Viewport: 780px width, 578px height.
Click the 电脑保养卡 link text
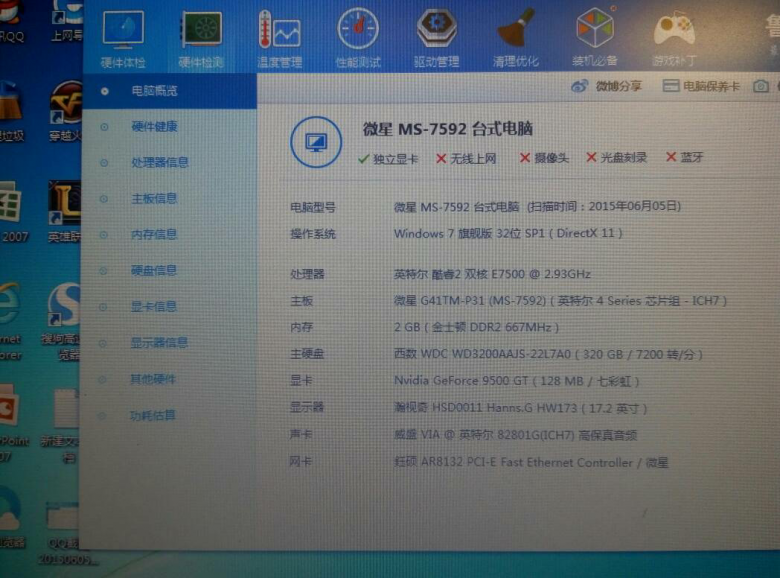[x=711, y=87]
